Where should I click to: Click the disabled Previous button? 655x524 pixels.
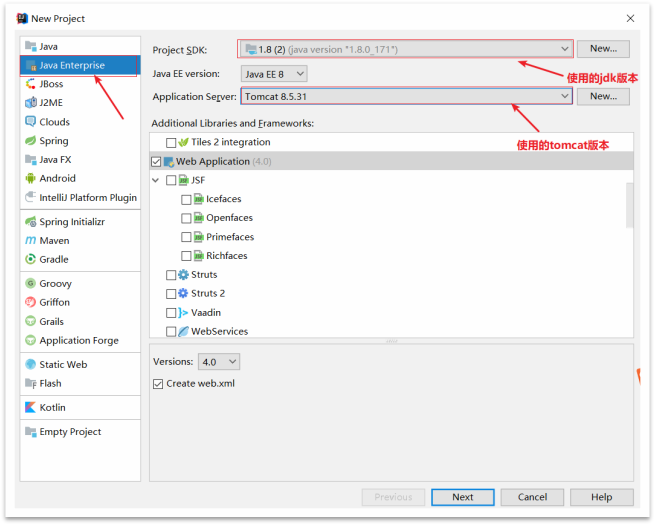[x=393, y=497]
